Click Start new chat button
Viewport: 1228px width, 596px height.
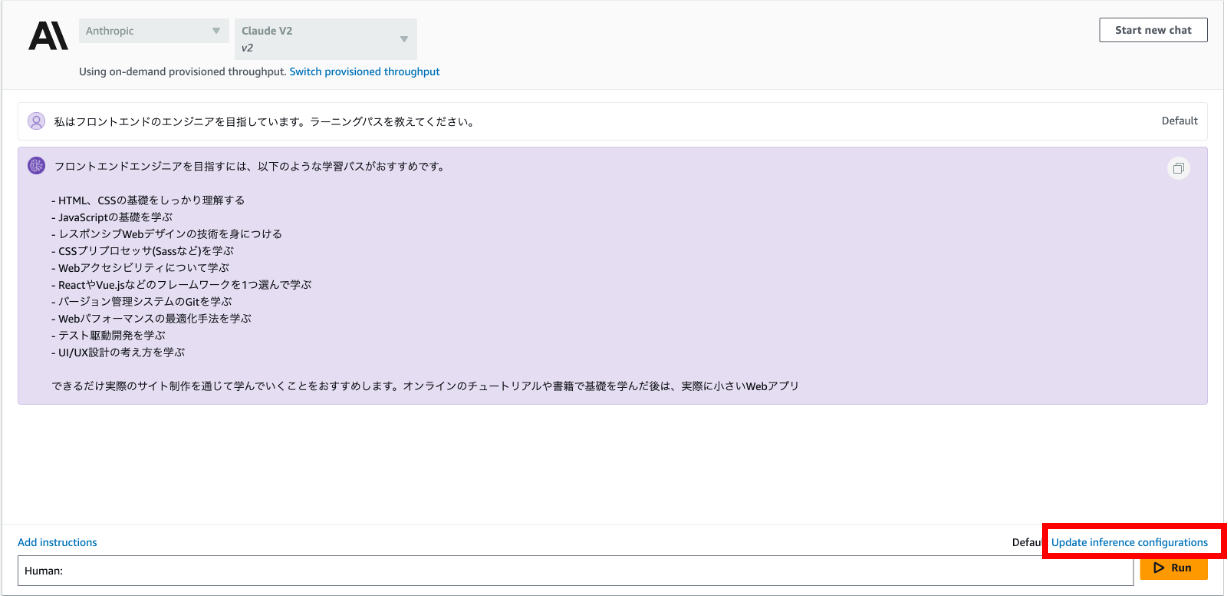click(1153, 30)
